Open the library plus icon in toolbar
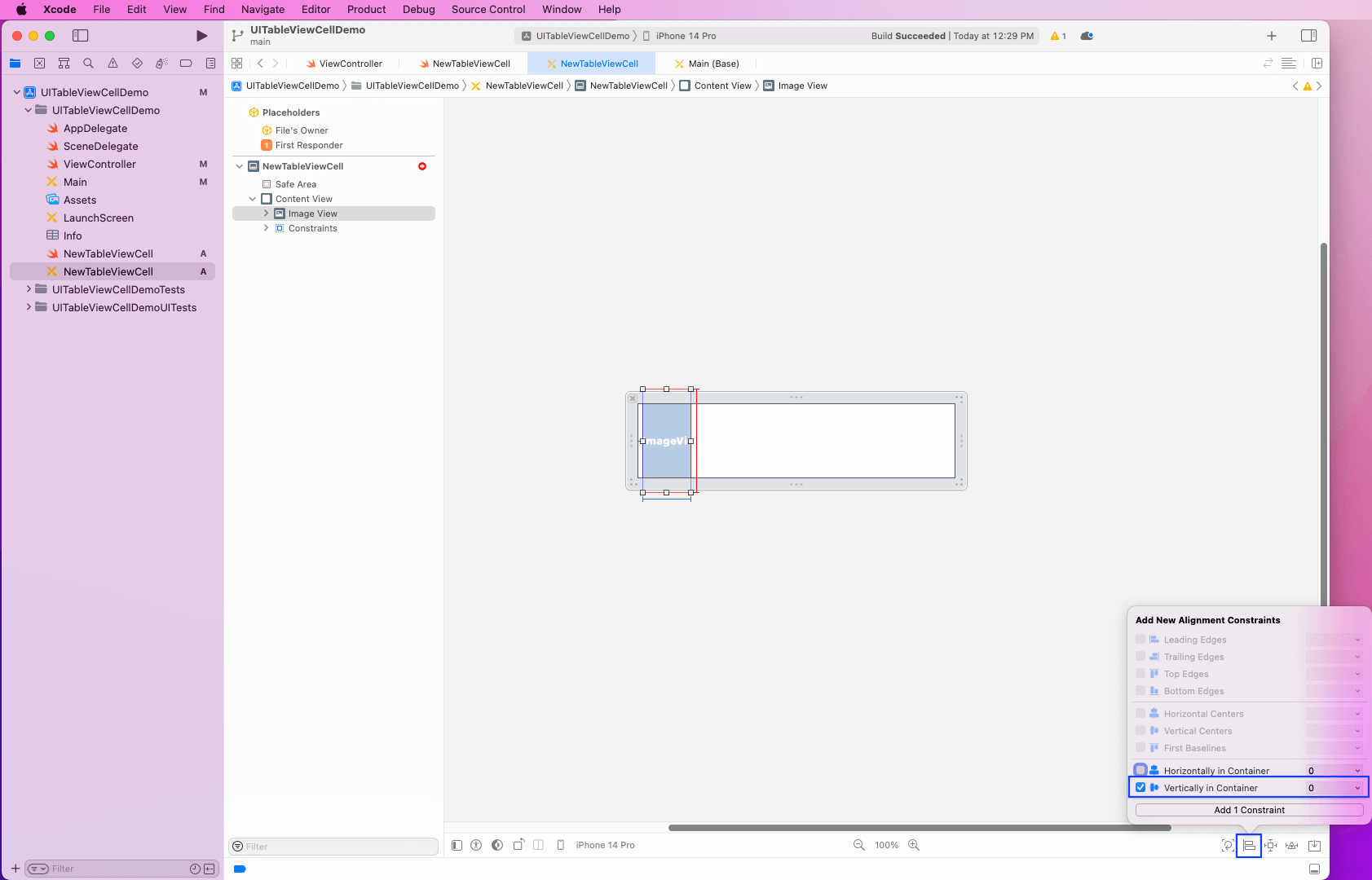The width and height of the screenshot is (1372, 880). pyautogui.click(x=1270, y=35)
